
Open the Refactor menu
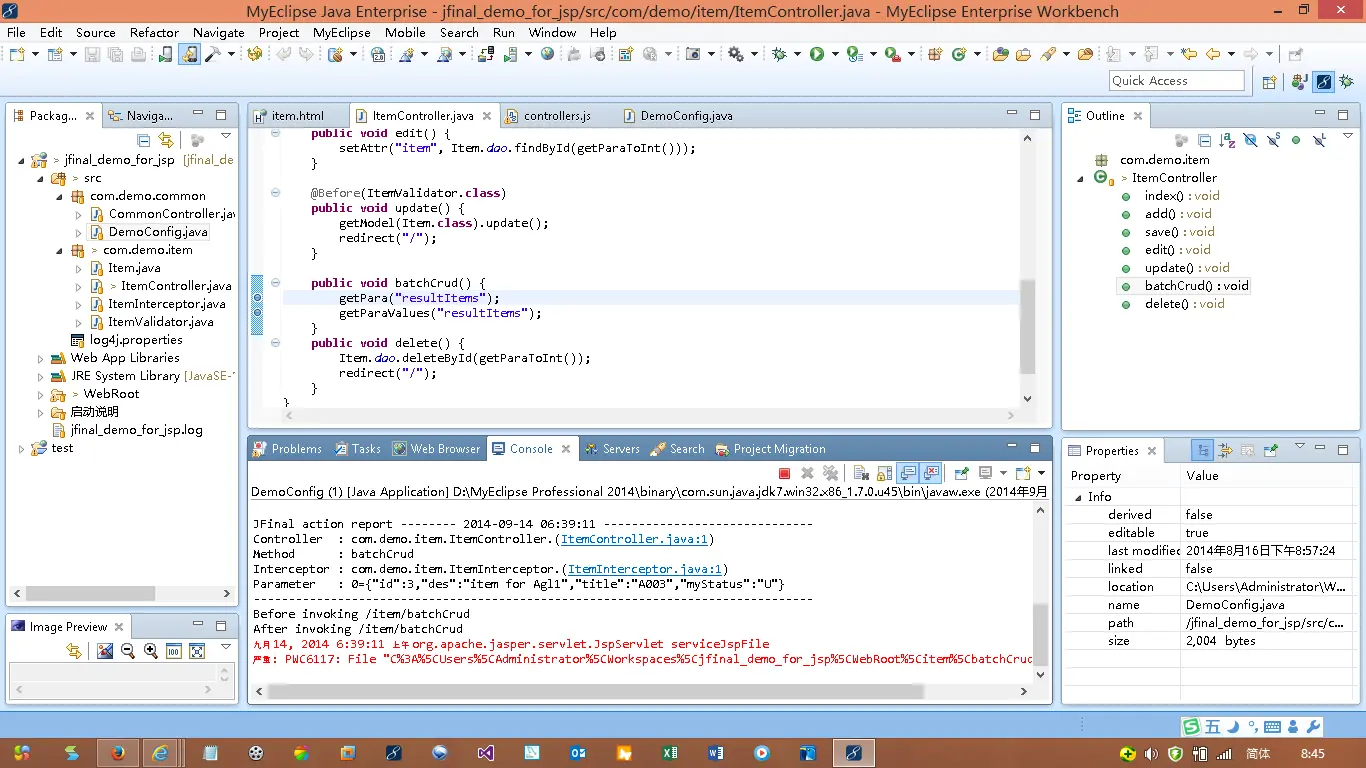(154, 32)
